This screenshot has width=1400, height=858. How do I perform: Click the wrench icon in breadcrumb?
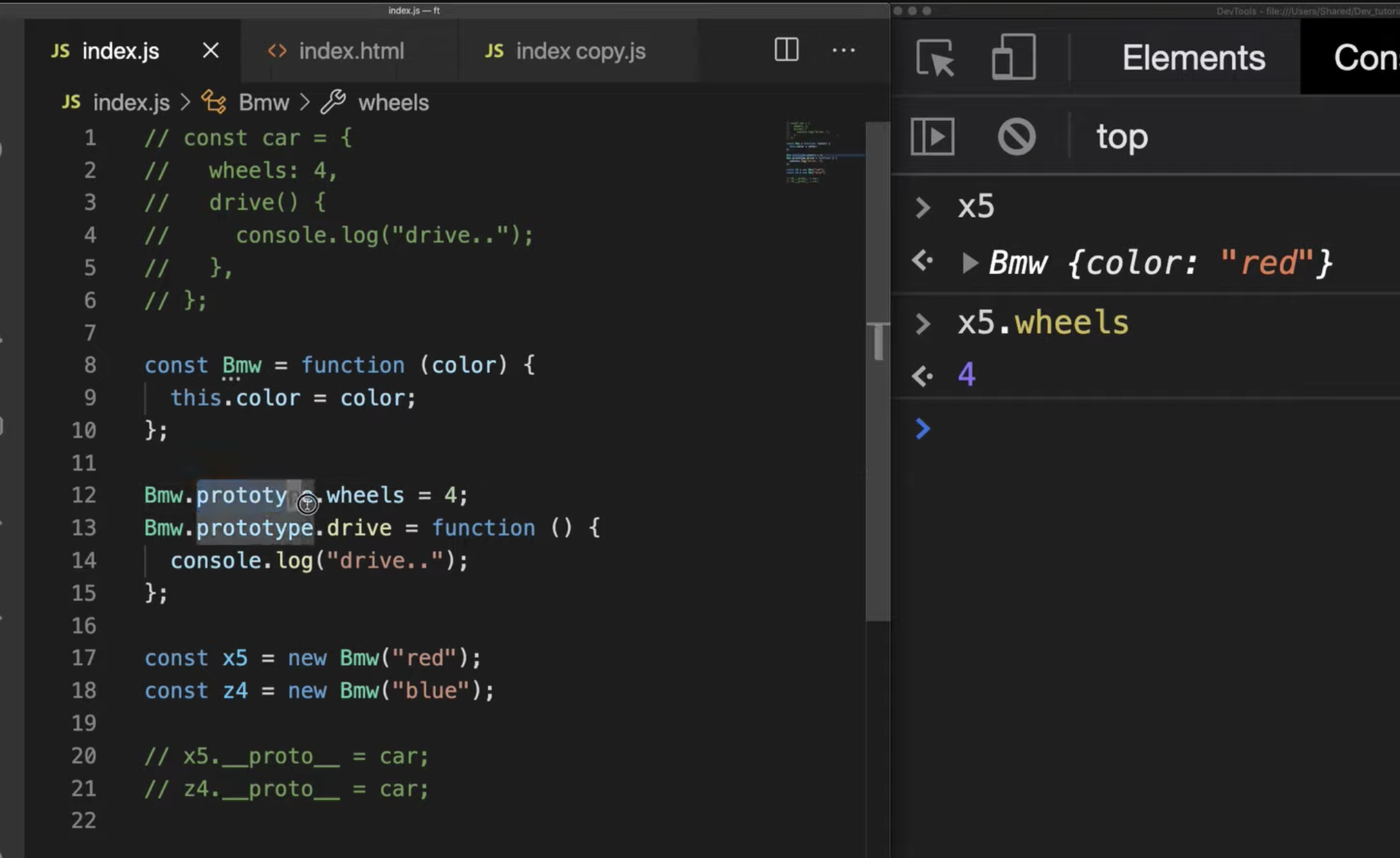point(333,102)
